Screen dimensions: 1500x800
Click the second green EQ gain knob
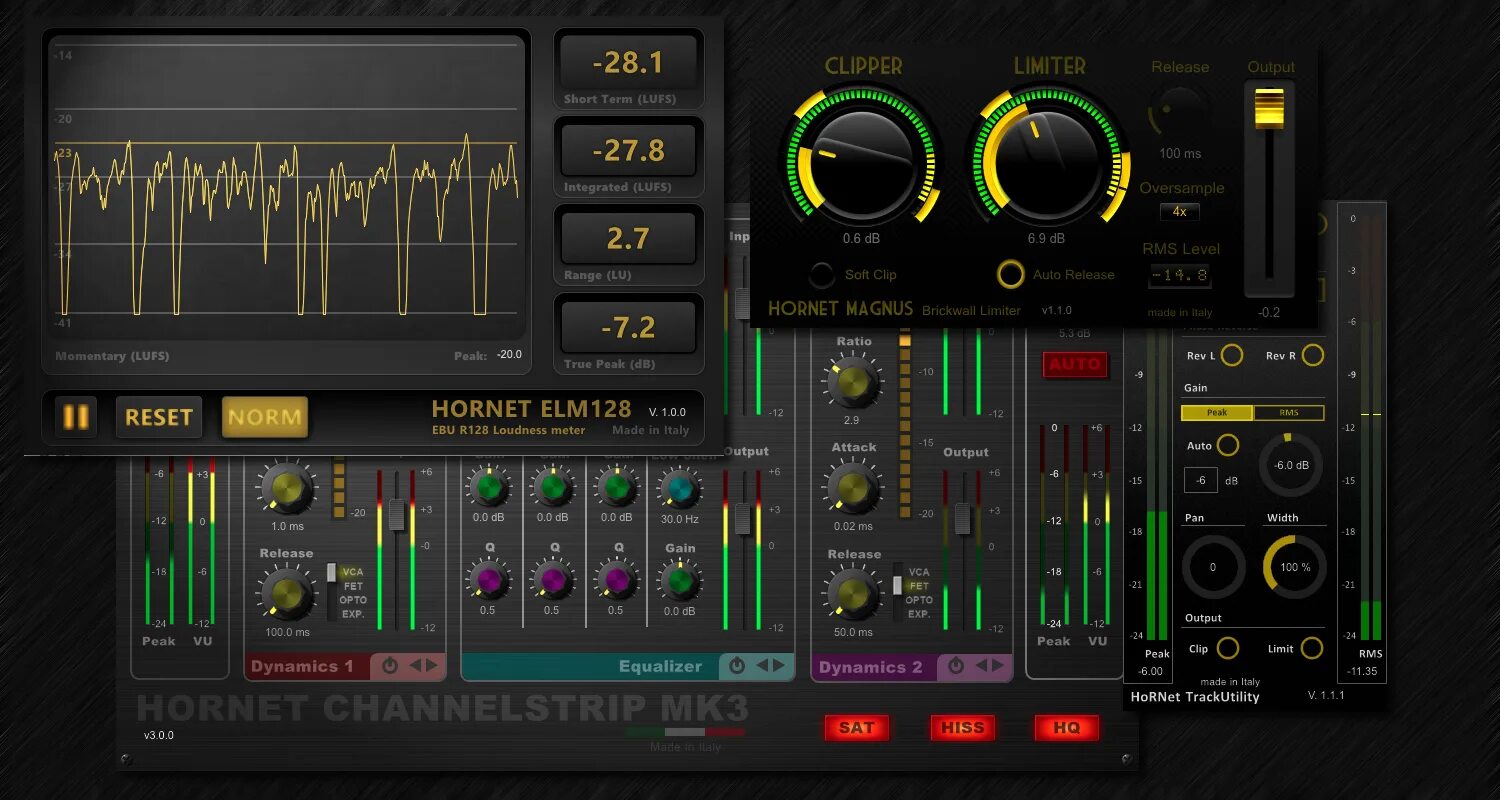click(x=552, y=488)
